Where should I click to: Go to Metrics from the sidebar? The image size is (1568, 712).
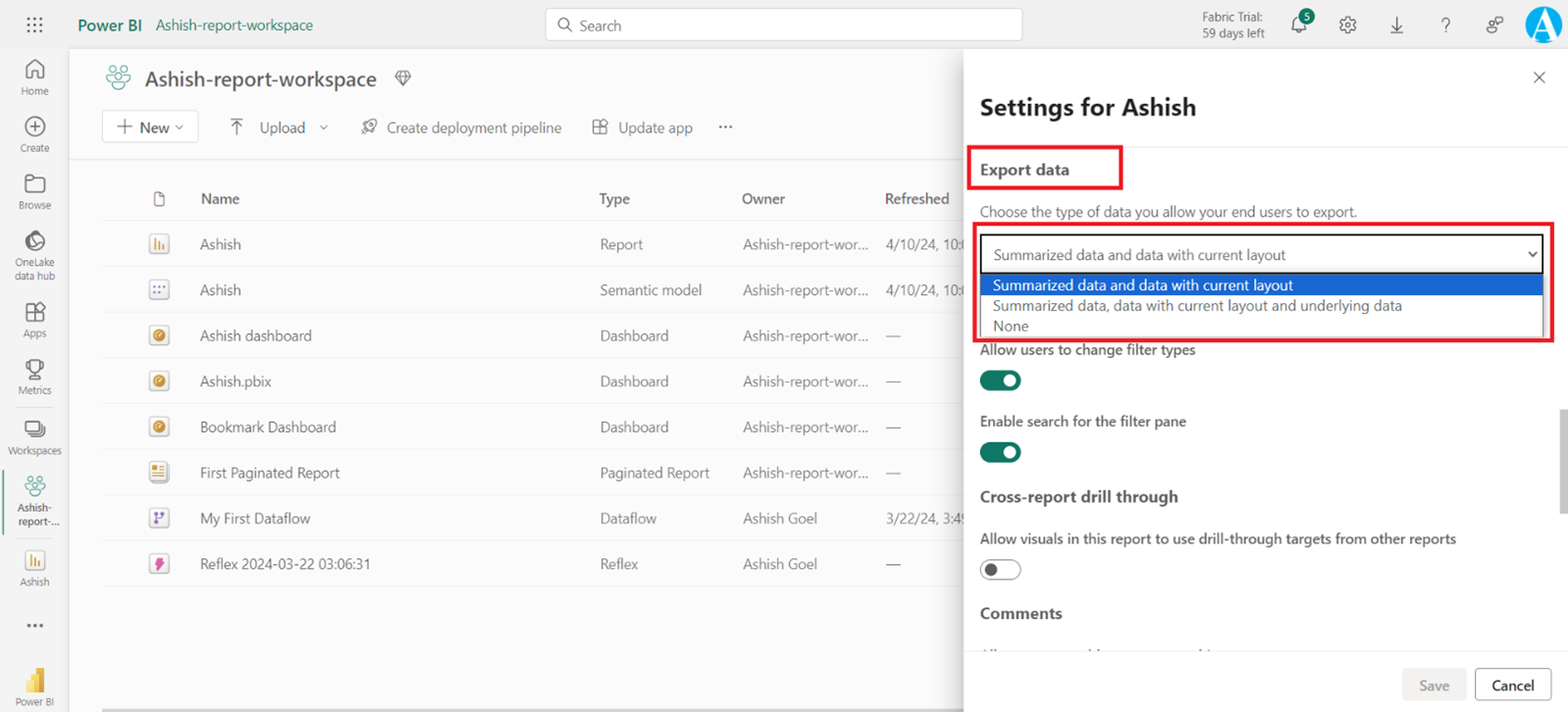tap(34, 377)
